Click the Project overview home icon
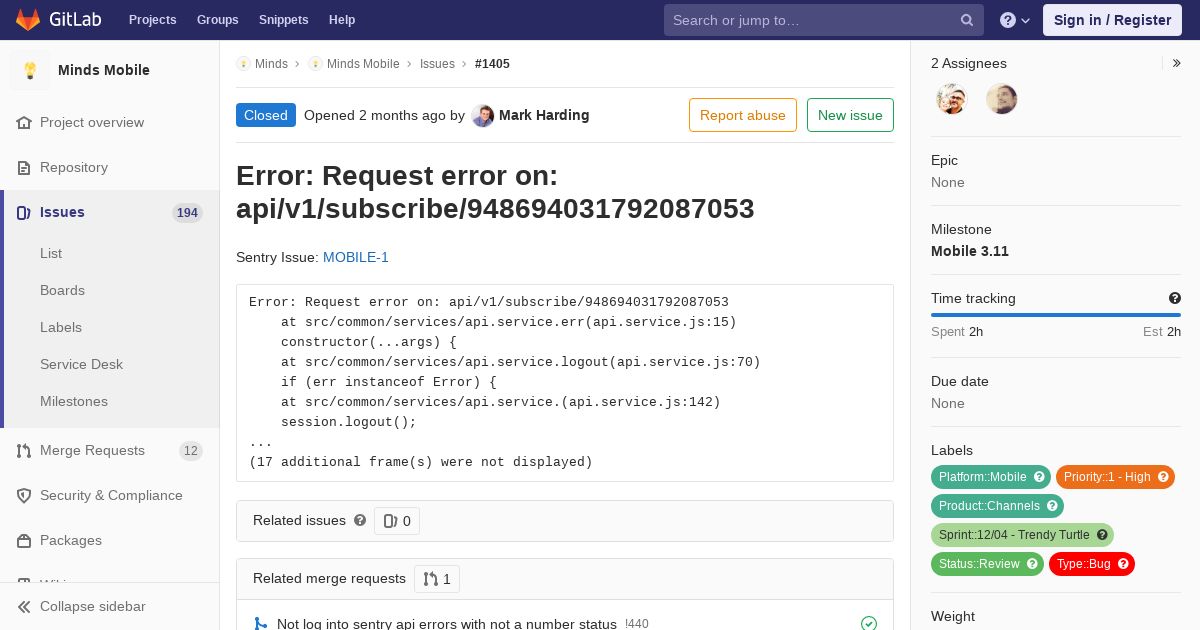The width and height of the screenshot is (1200, 630). coord(24,122)
